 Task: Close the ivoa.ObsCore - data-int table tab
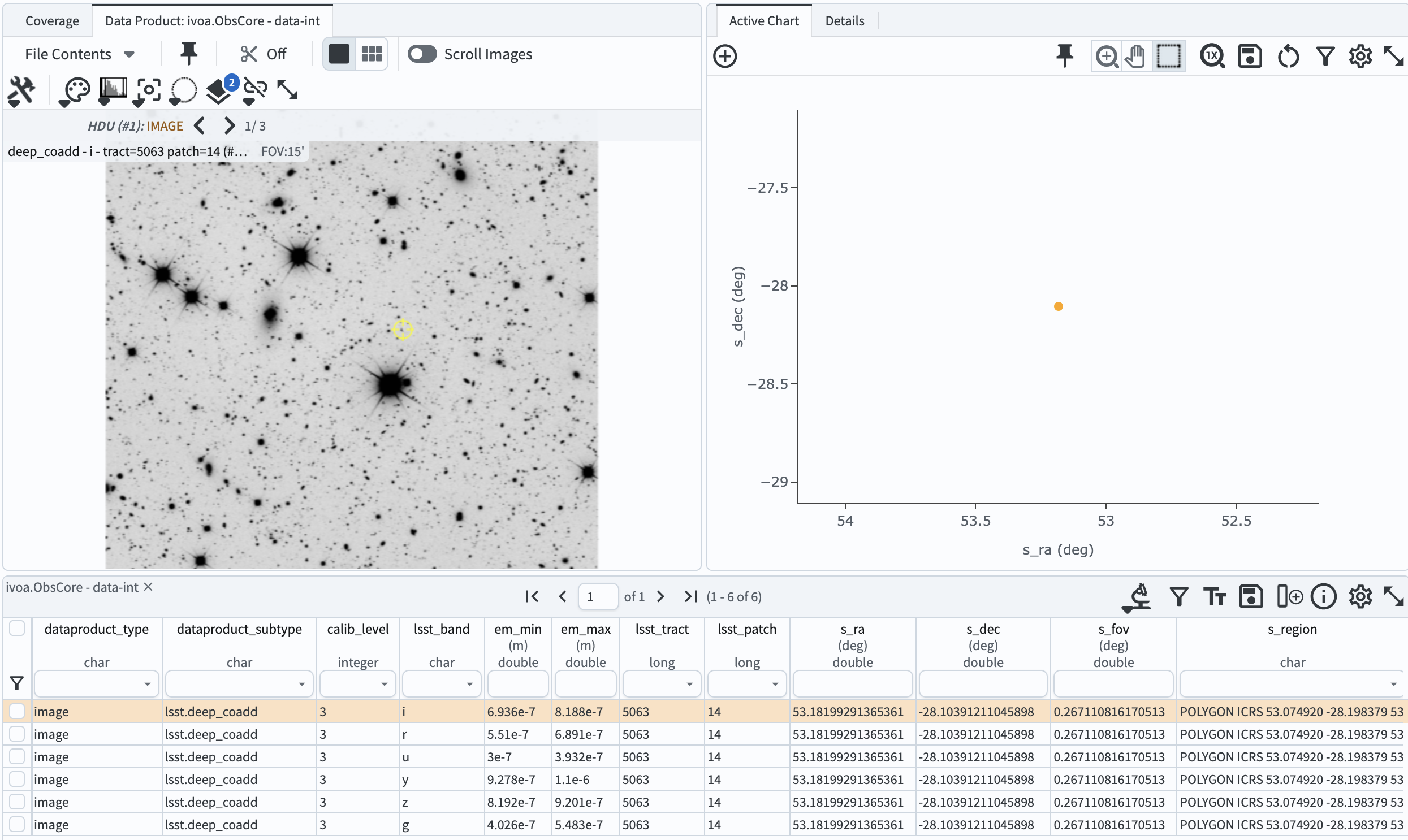(148, 587)
